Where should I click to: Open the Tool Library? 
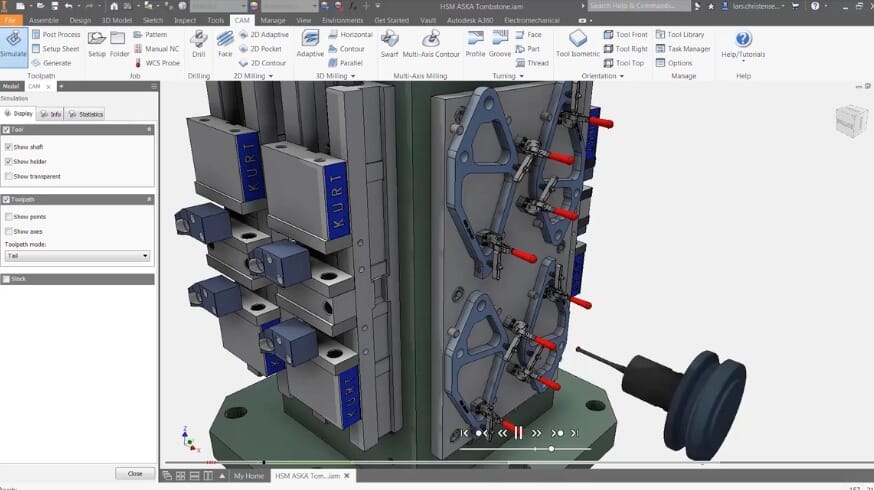(680, 34)
